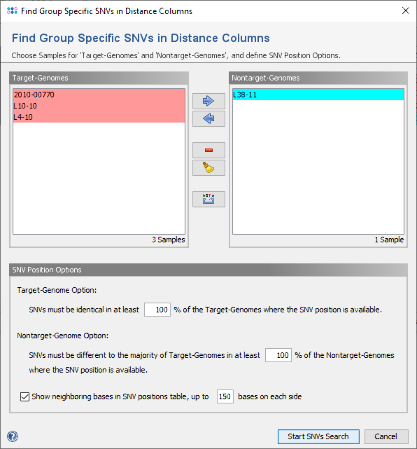Select sample L10-10 in Target-Genomes

99,106
